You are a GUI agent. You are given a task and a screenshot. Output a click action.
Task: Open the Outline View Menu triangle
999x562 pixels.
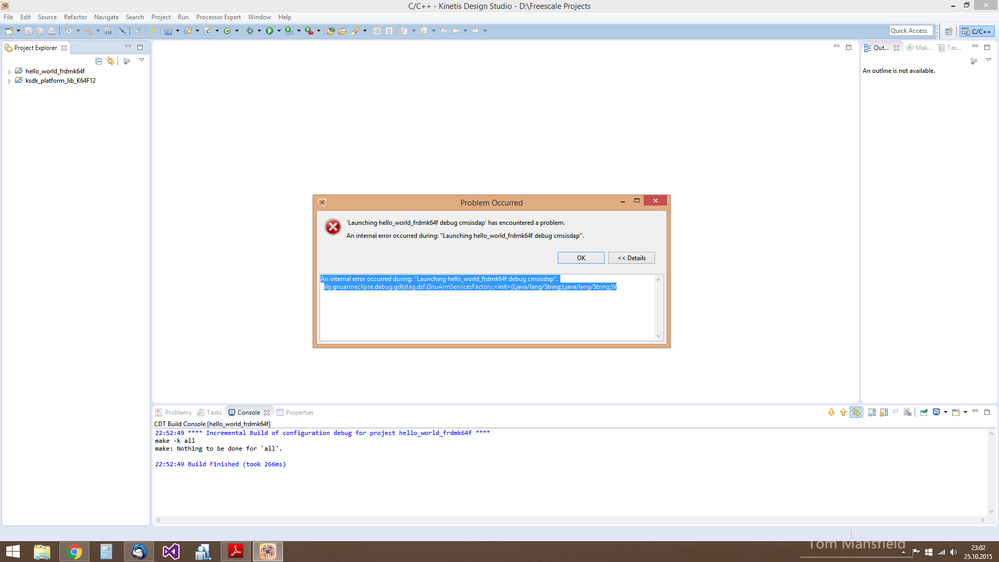[x=988, y=61]
